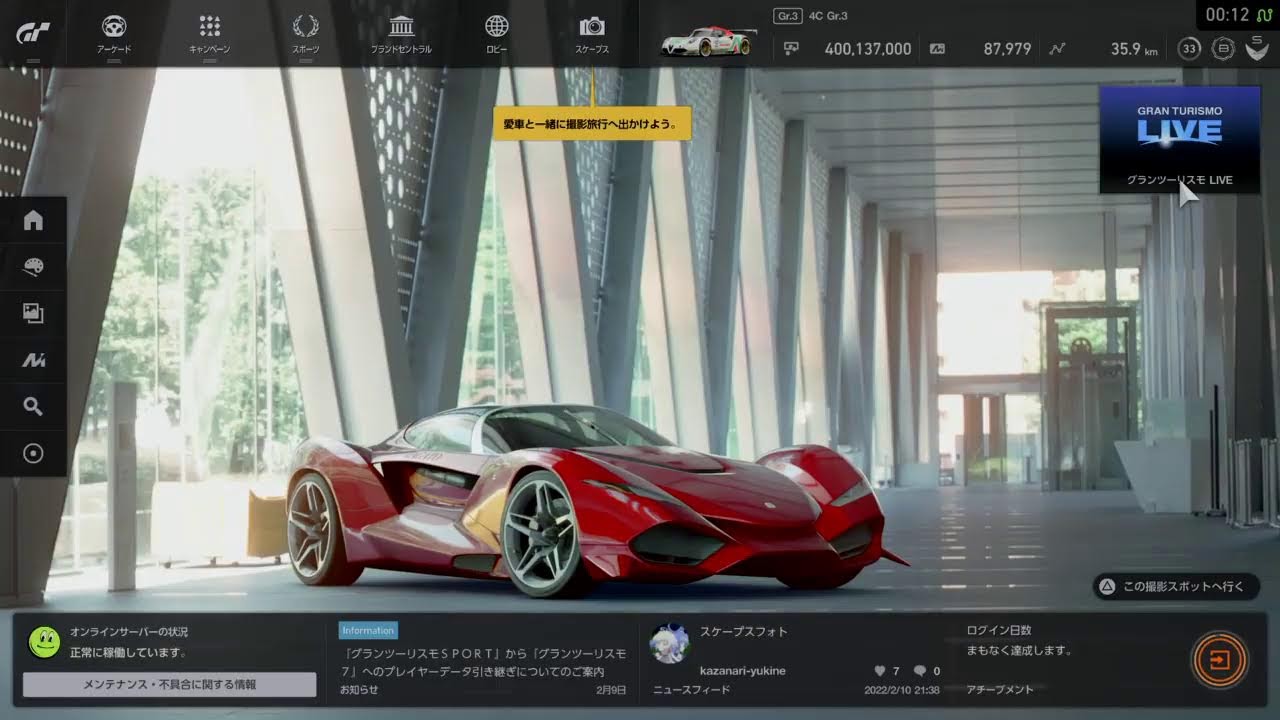Select the circular target icon in sidebar
Screen dimensions: 1280x720
tap(33, 453)
